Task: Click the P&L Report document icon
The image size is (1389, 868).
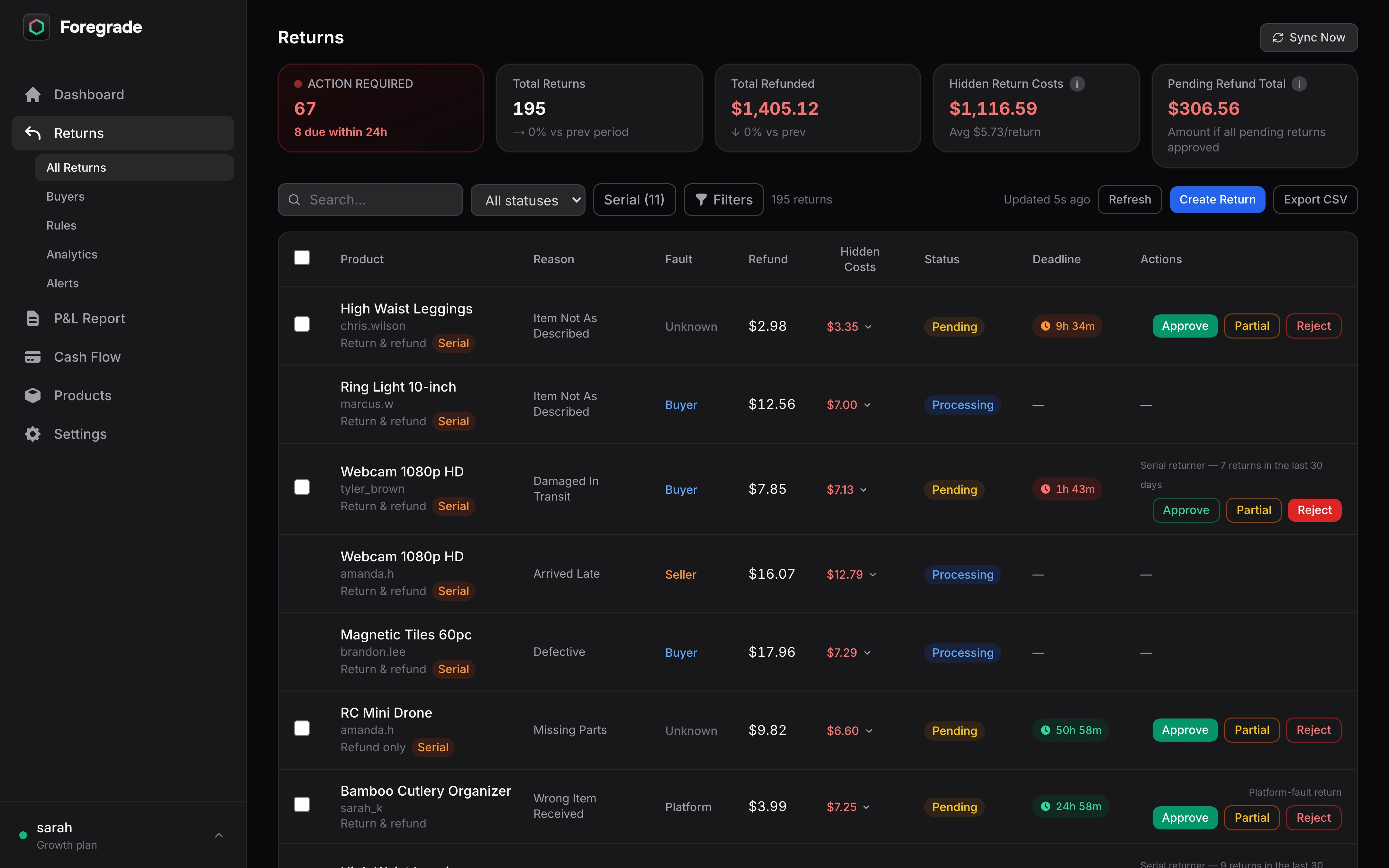Action: (x=33, y=319)
